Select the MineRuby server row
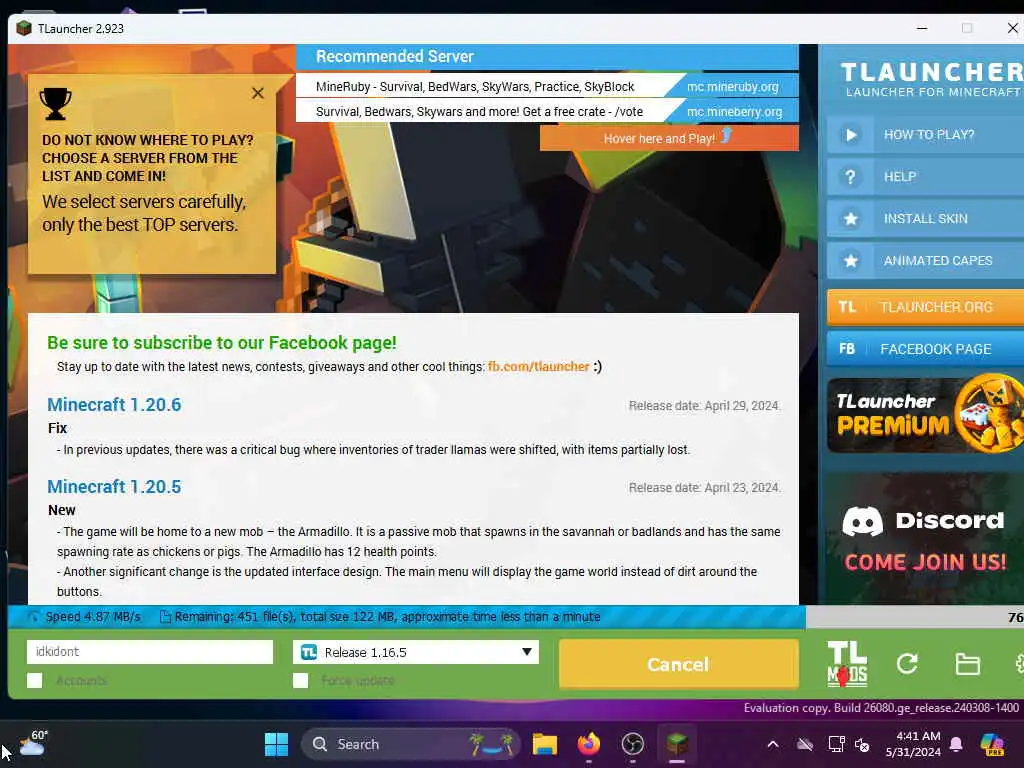The height and width of the screenshot is (768, 1024). click(547, 87)
